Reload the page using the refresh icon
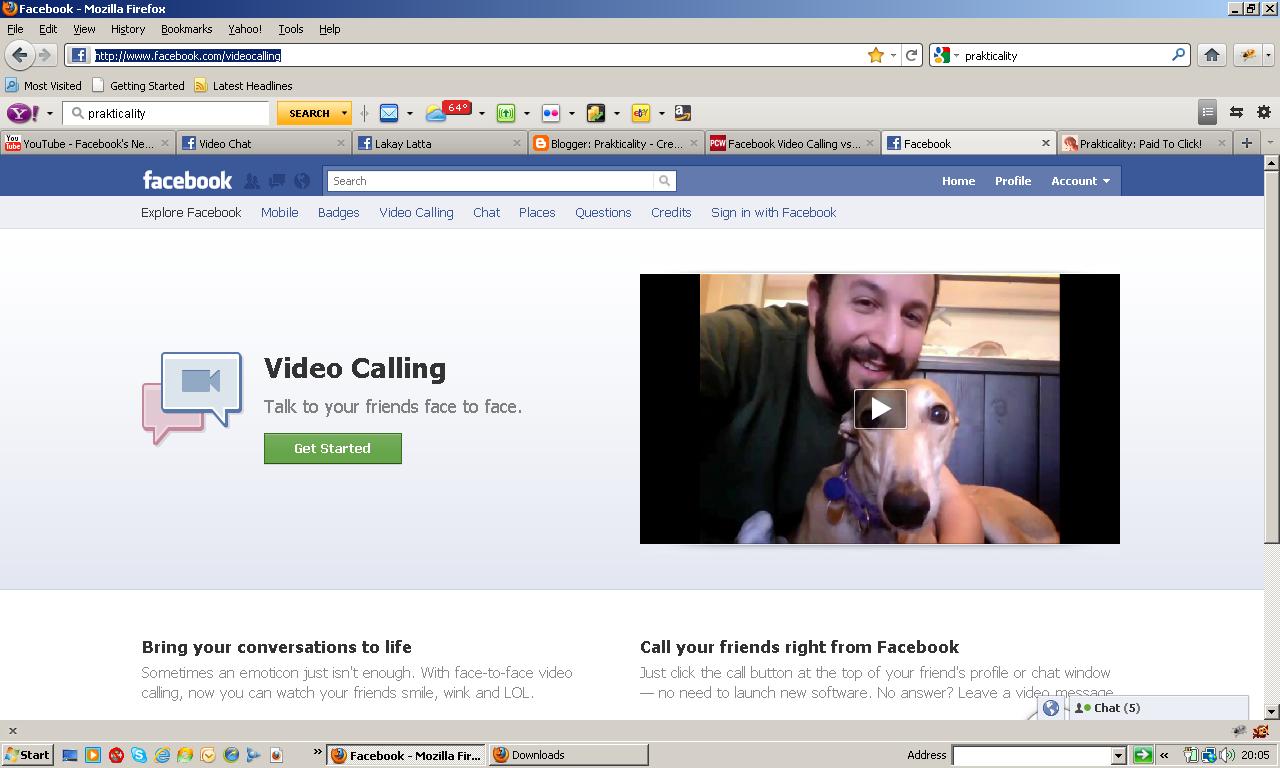The height and width of the screenshot is (768, 1280). click(911, 56)
